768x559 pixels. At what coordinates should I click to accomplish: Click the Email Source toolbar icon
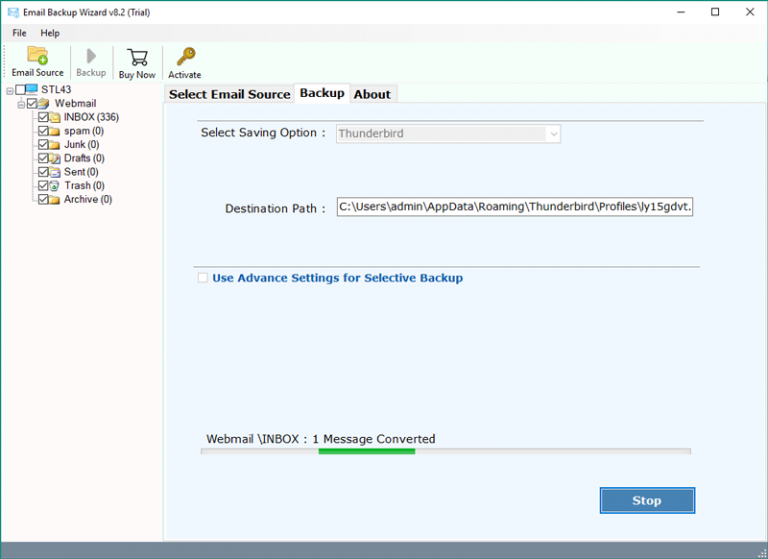pos(37,56)
